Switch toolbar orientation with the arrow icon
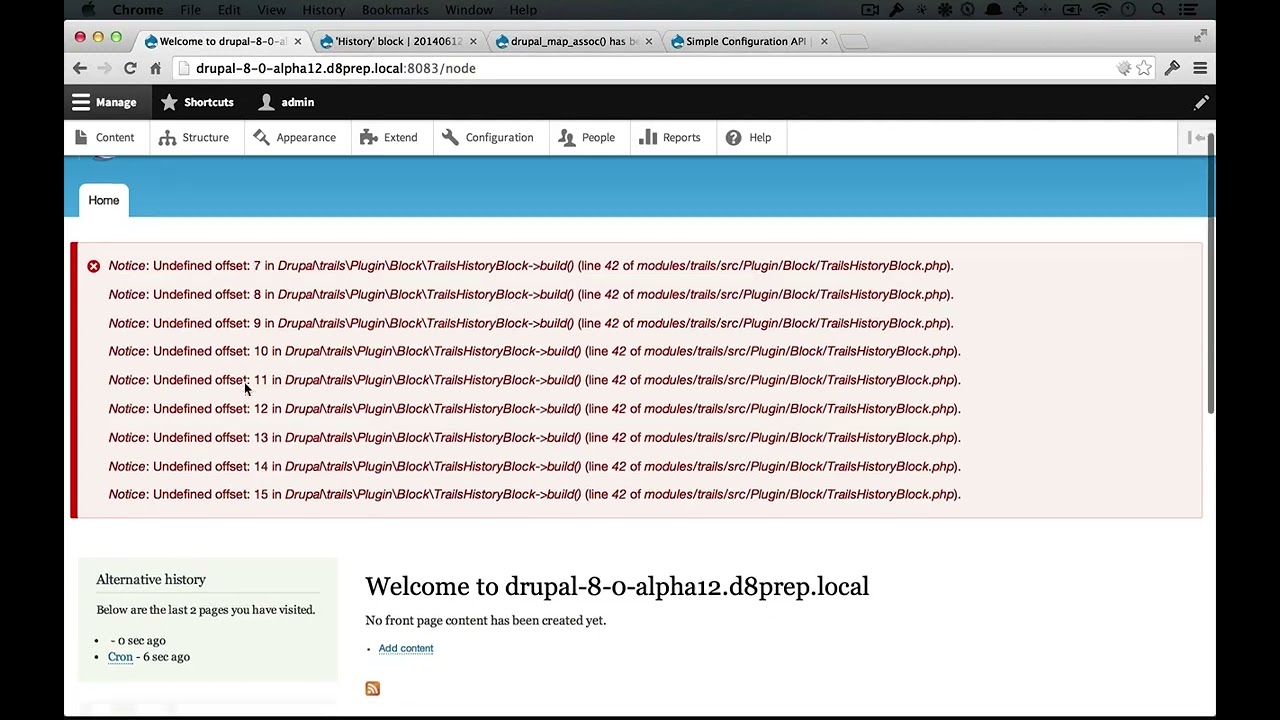The width and height of the screenshot is (1280, 720). tap(1196, 137)
